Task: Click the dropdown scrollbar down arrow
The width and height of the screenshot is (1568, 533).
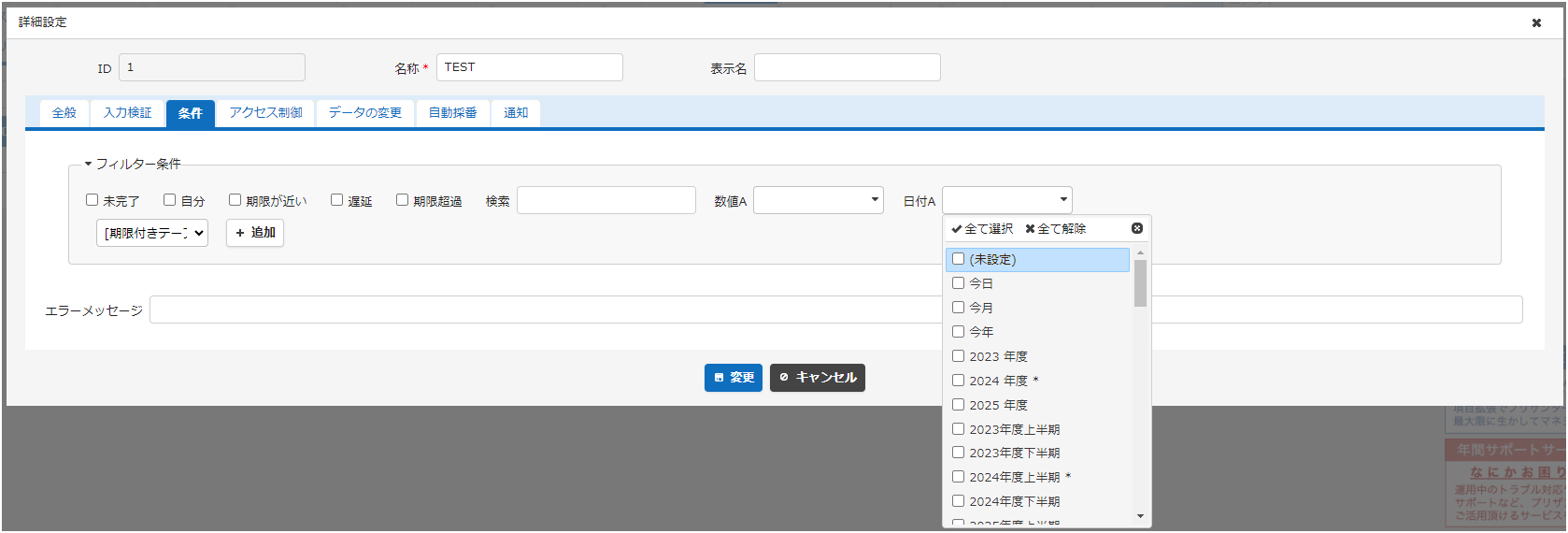Action: (1140, 516)
